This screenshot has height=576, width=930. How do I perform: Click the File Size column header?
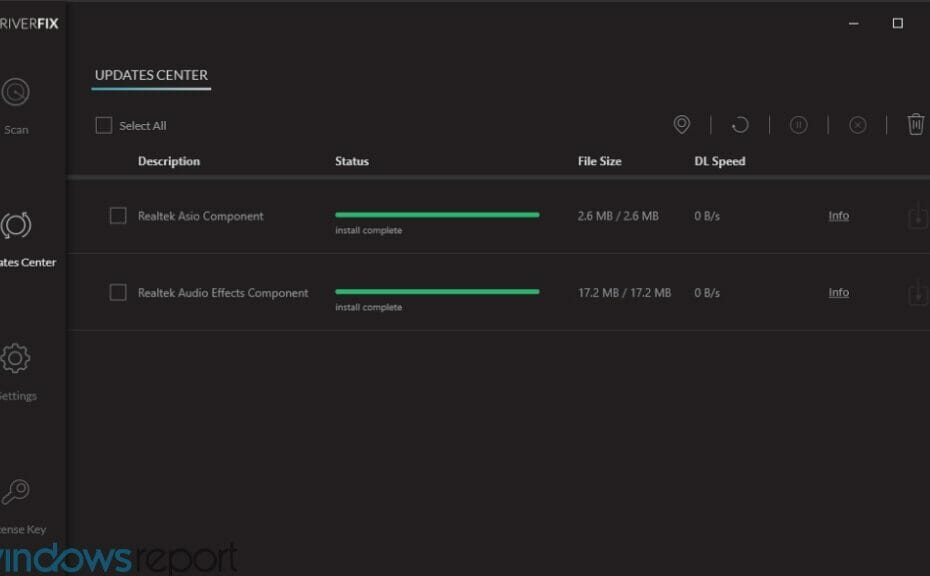click(x=600, y=161)
